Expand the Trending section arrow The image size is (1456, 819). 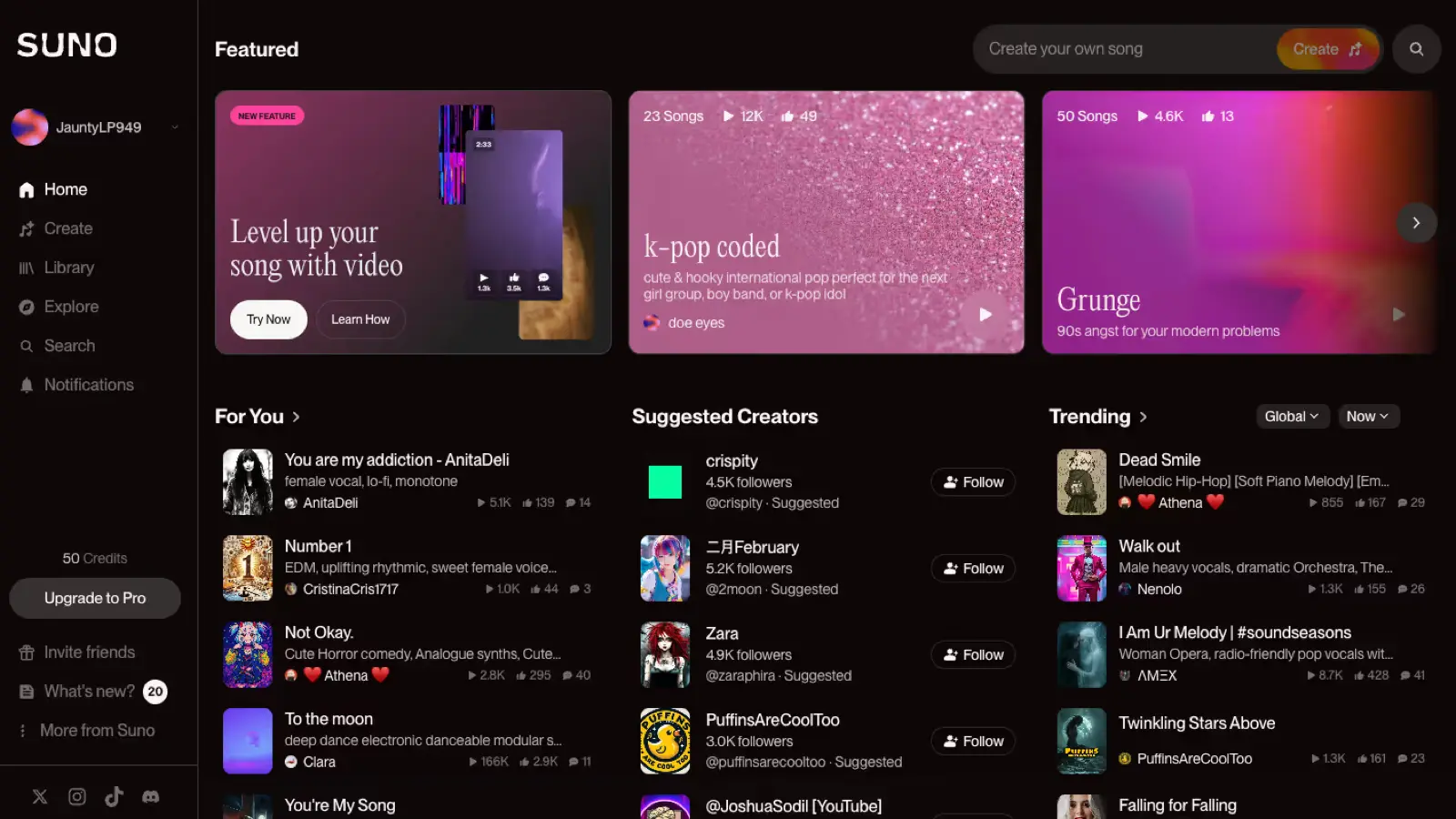(1143, 417)
